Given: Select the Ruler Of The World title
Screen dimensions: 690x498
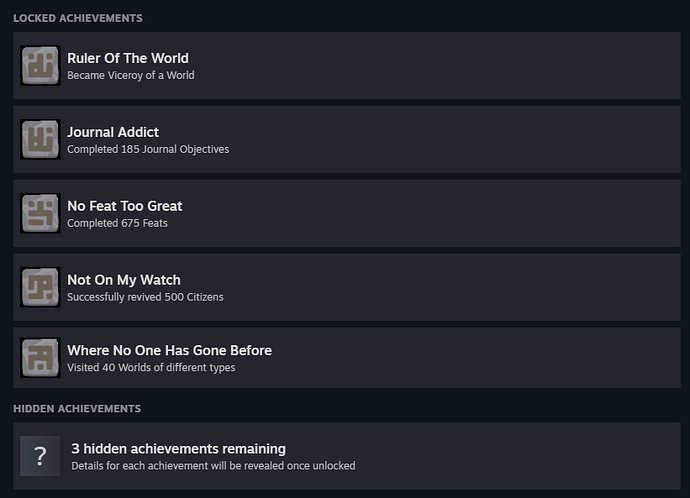Looking at the screenshot, I should coord(128,58).
